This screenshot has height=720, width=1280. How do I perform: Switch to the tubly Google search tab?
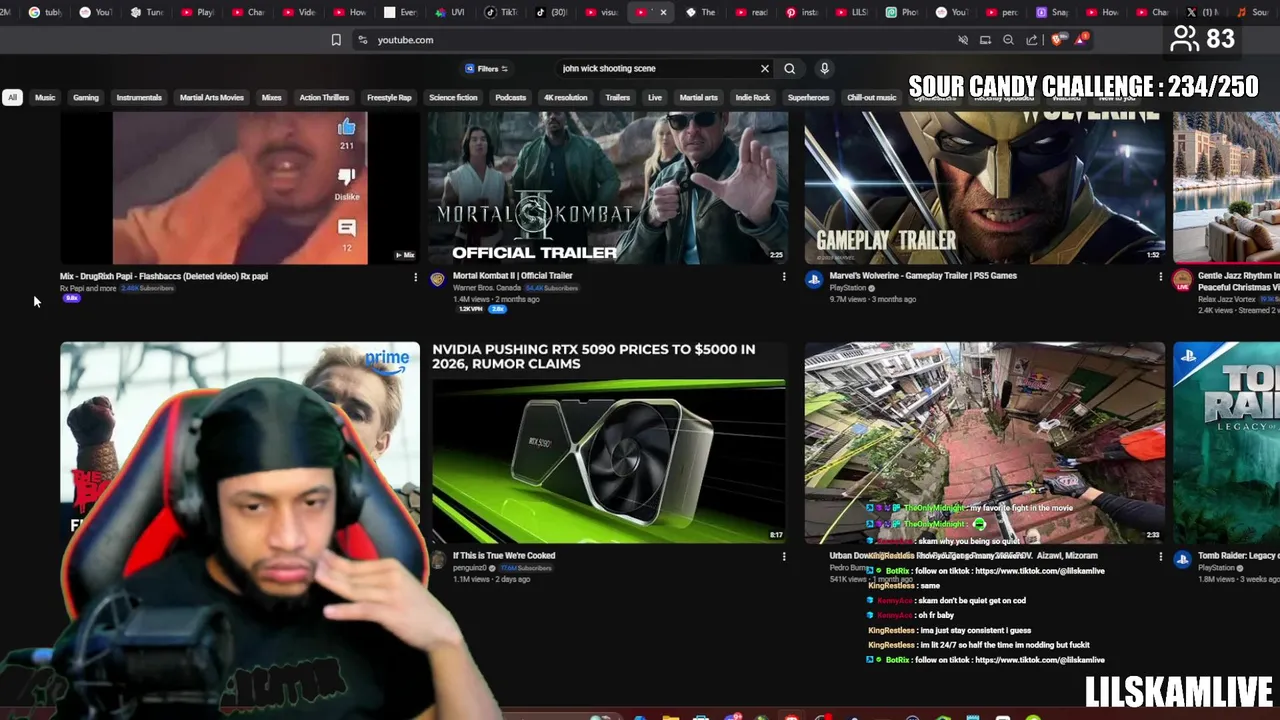(x=45, y=12)
